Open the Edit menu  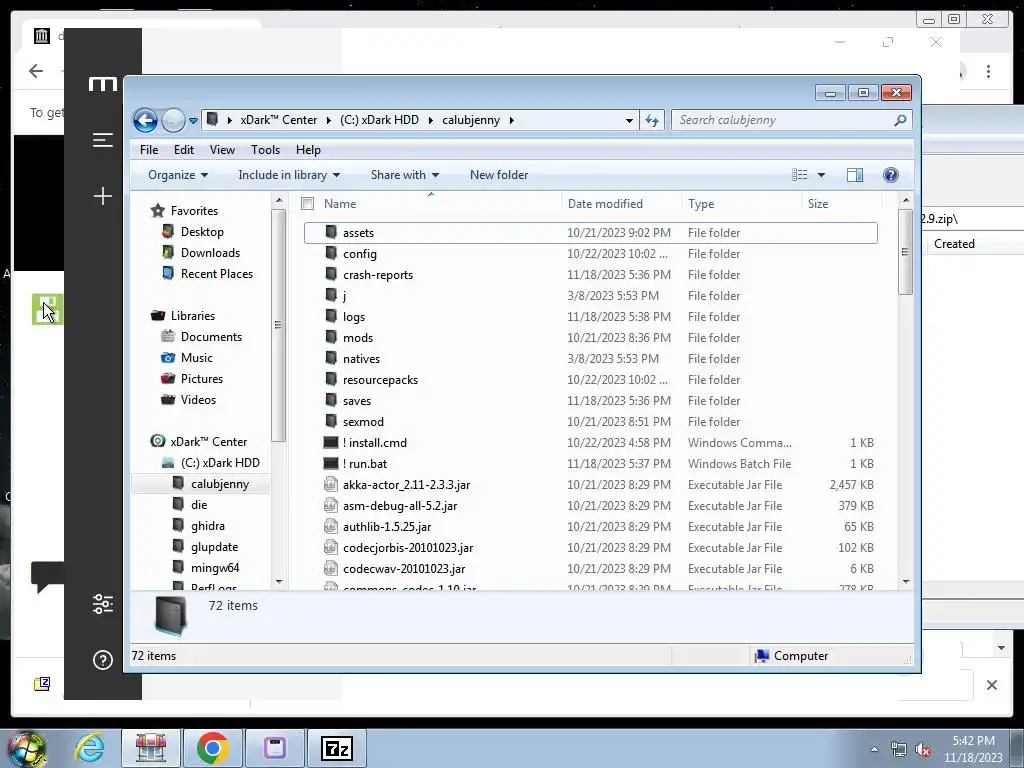184,150
